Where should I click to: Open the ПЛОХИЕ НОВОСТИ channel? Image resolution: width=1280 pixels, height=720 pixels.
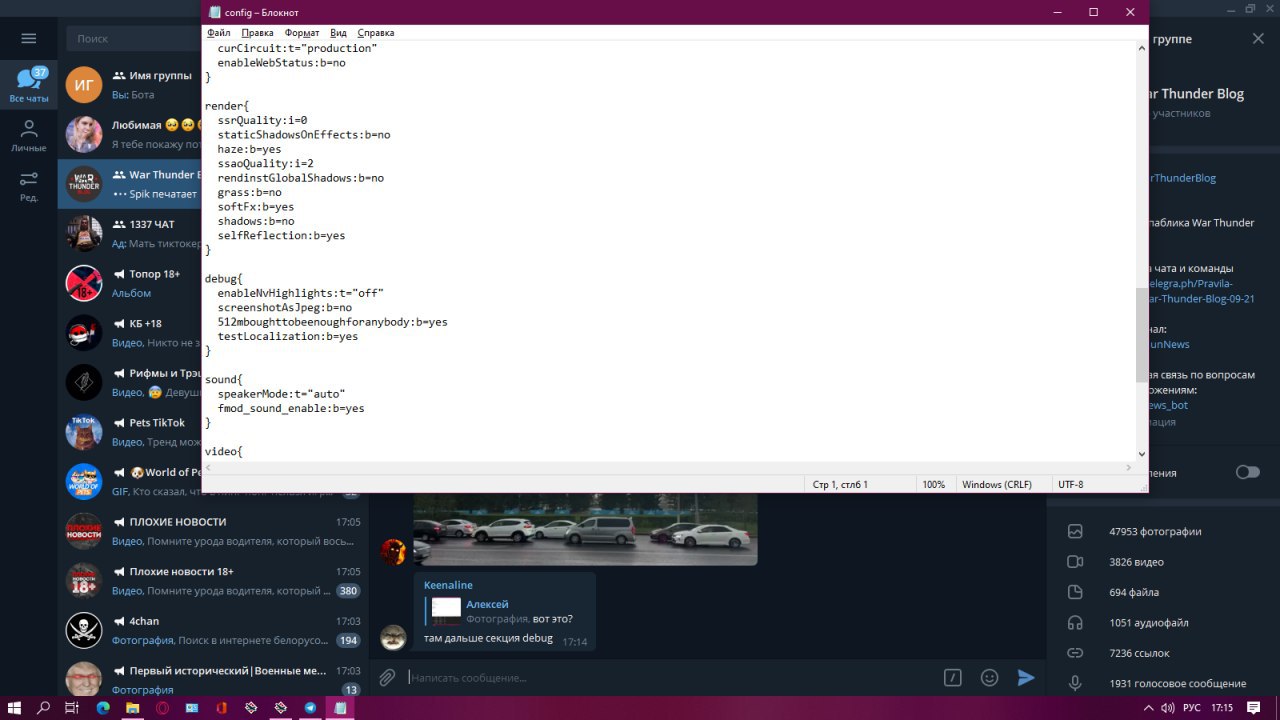(x=213, y=531)
